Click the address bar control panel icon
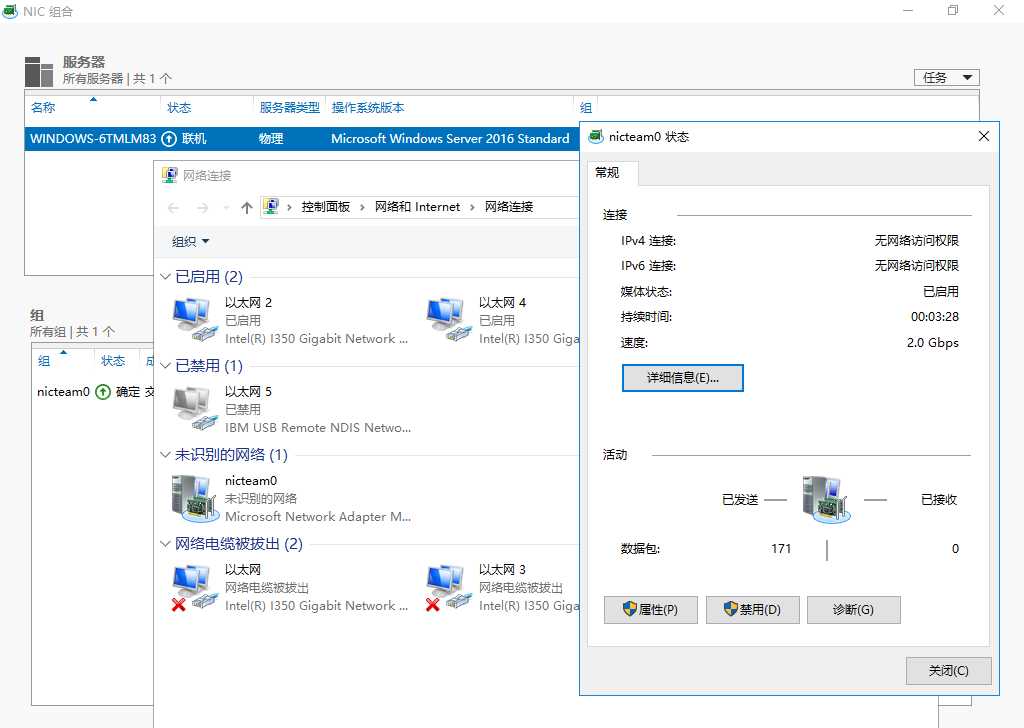The height and width of the screenshot is (728, 1024). (271, 206)
